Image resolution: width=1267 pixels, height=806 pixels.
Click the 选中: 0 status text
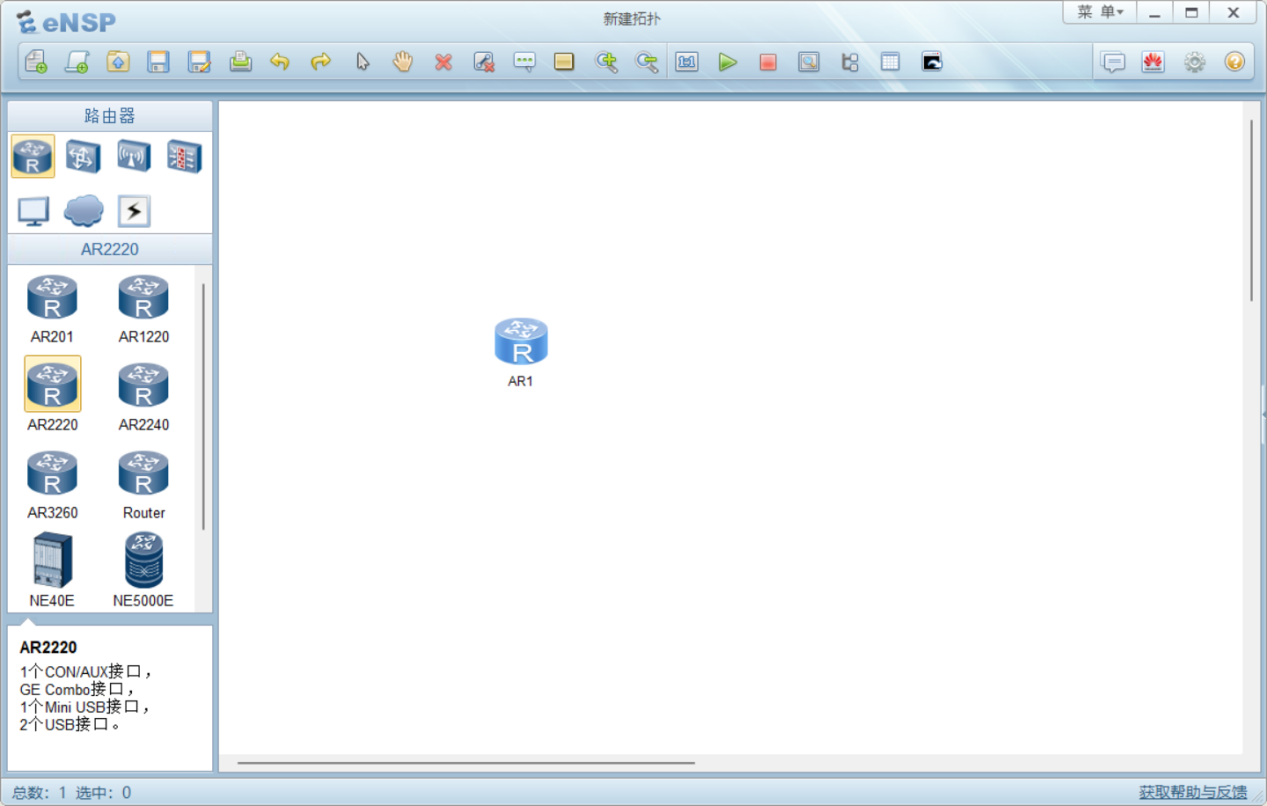(x=103, y=793)
